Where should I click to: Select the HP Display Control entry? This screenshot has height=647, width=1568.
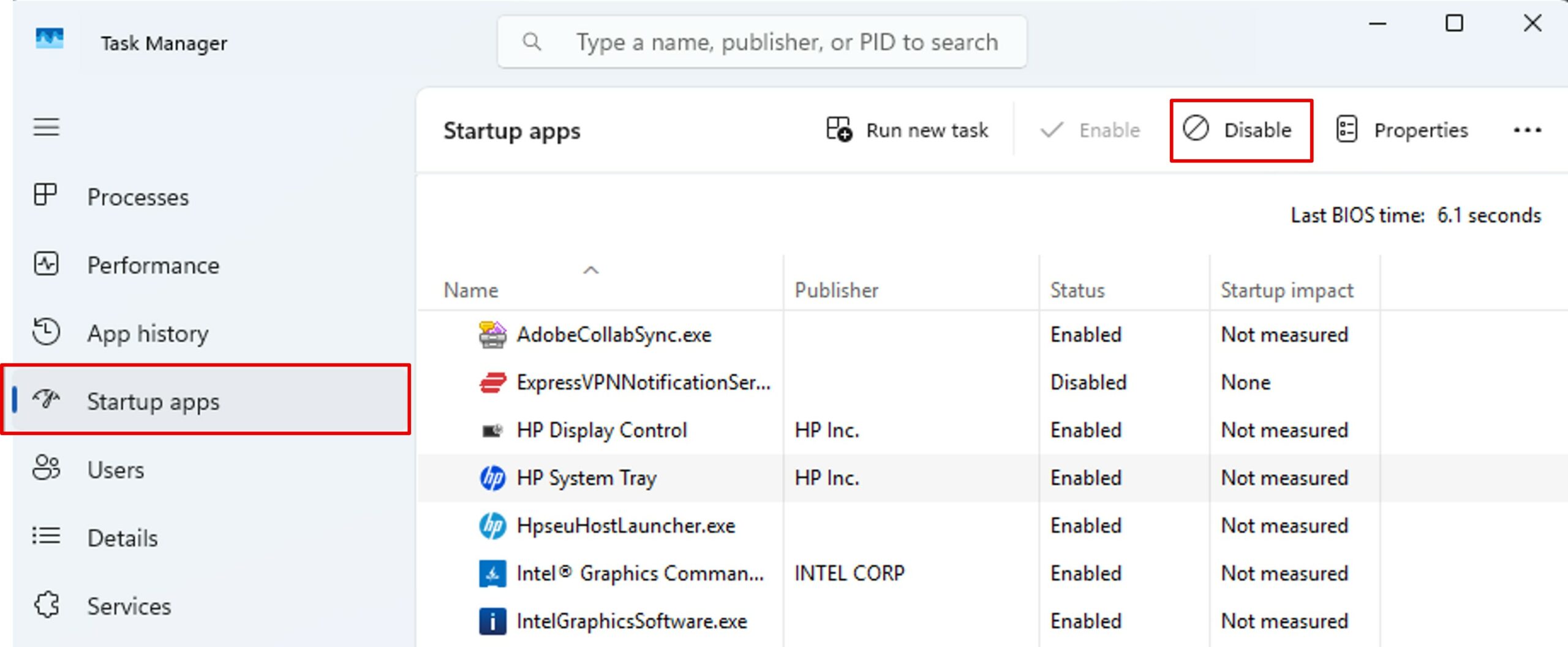tap(992, 430)
